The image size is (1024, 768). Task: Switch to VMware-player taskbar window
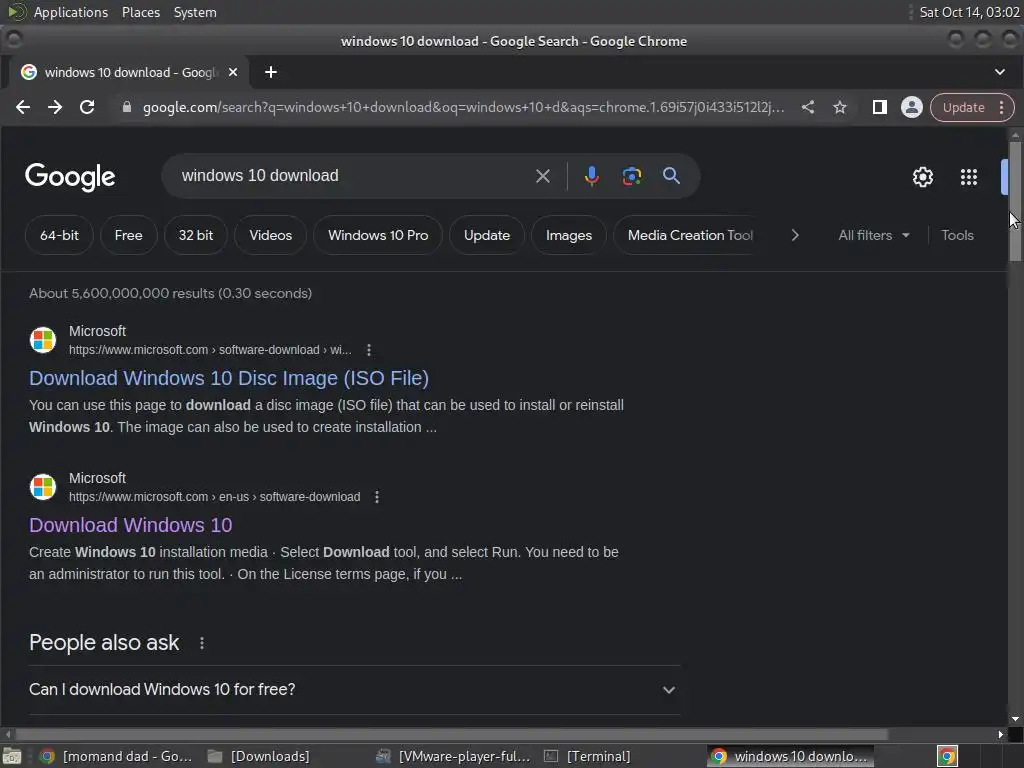click(455, 756)
